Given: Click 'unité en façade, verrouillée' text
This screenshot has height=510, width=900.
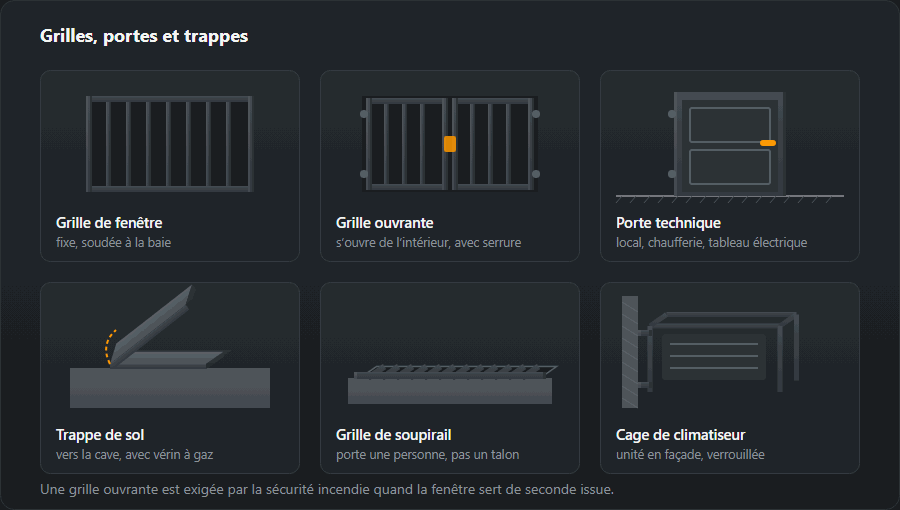Looking at the screenshot, I should pos(690,455).
